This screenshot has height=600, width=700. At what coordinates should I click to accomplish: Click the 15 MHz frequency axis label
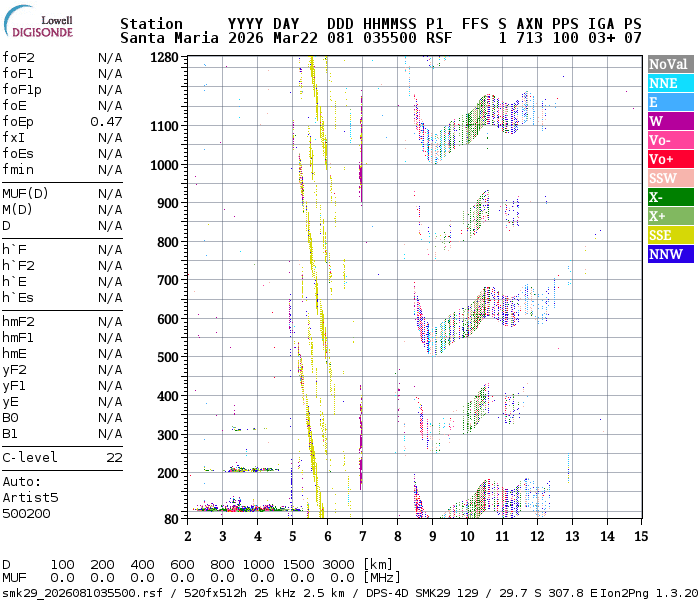point(642,536)
